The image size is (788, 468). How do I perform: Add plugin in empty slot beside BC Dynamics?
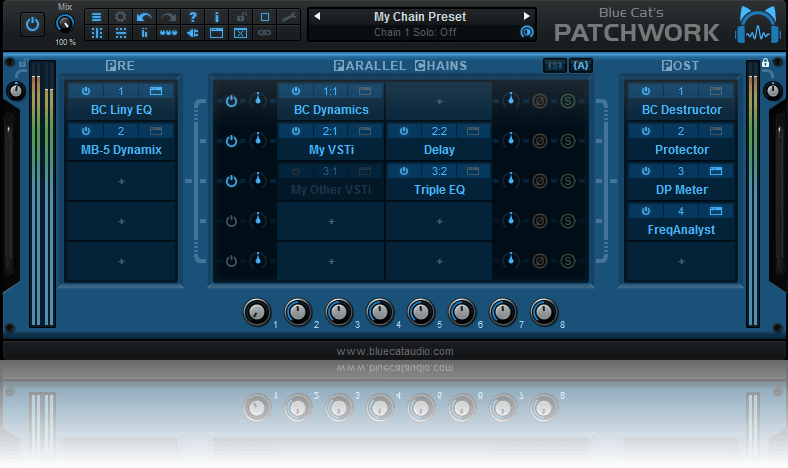[439, 102]
